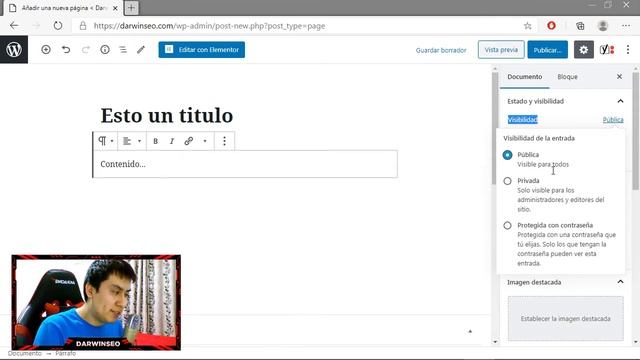The width and height of the screenshot is (640, 360).
Task: Apply italic formatting to paragraph
Action: [172, 141]
